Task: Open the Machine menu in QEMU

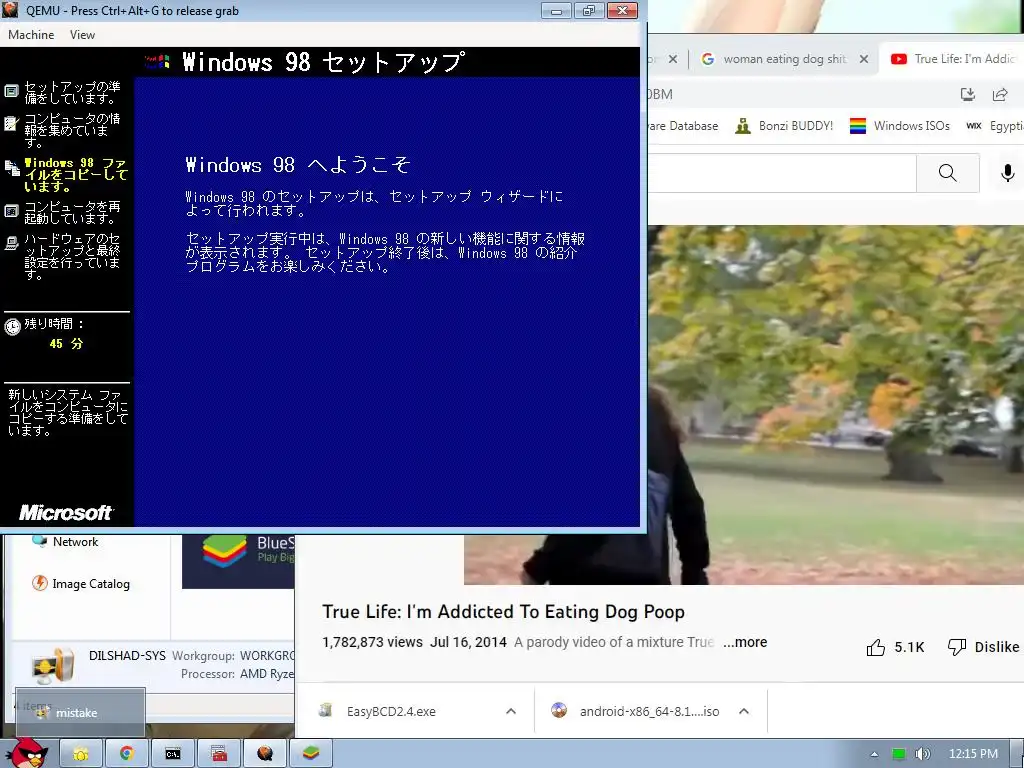Action: coord(31,35)
